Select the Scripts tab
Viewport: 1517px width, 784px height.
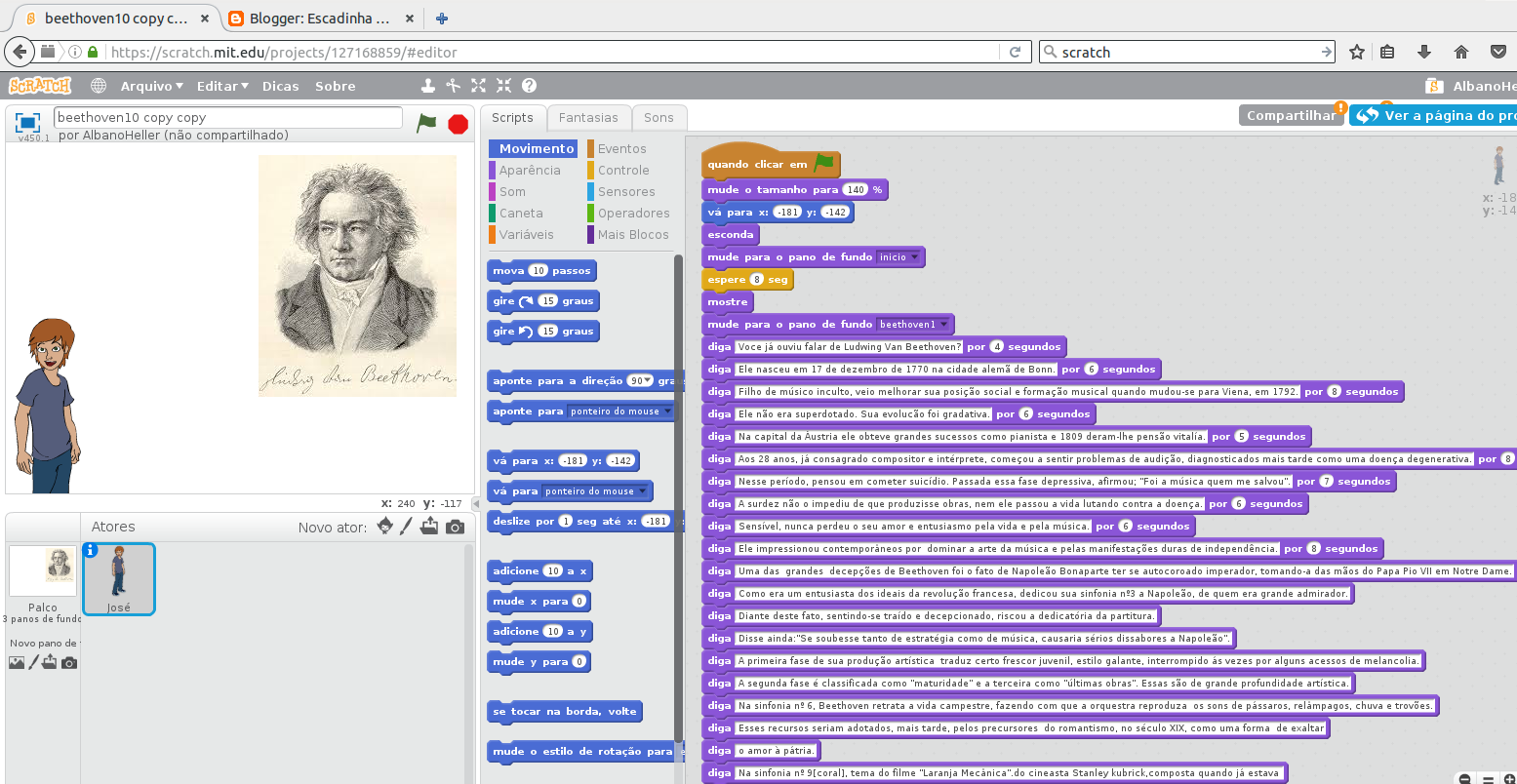pos(512,117)
